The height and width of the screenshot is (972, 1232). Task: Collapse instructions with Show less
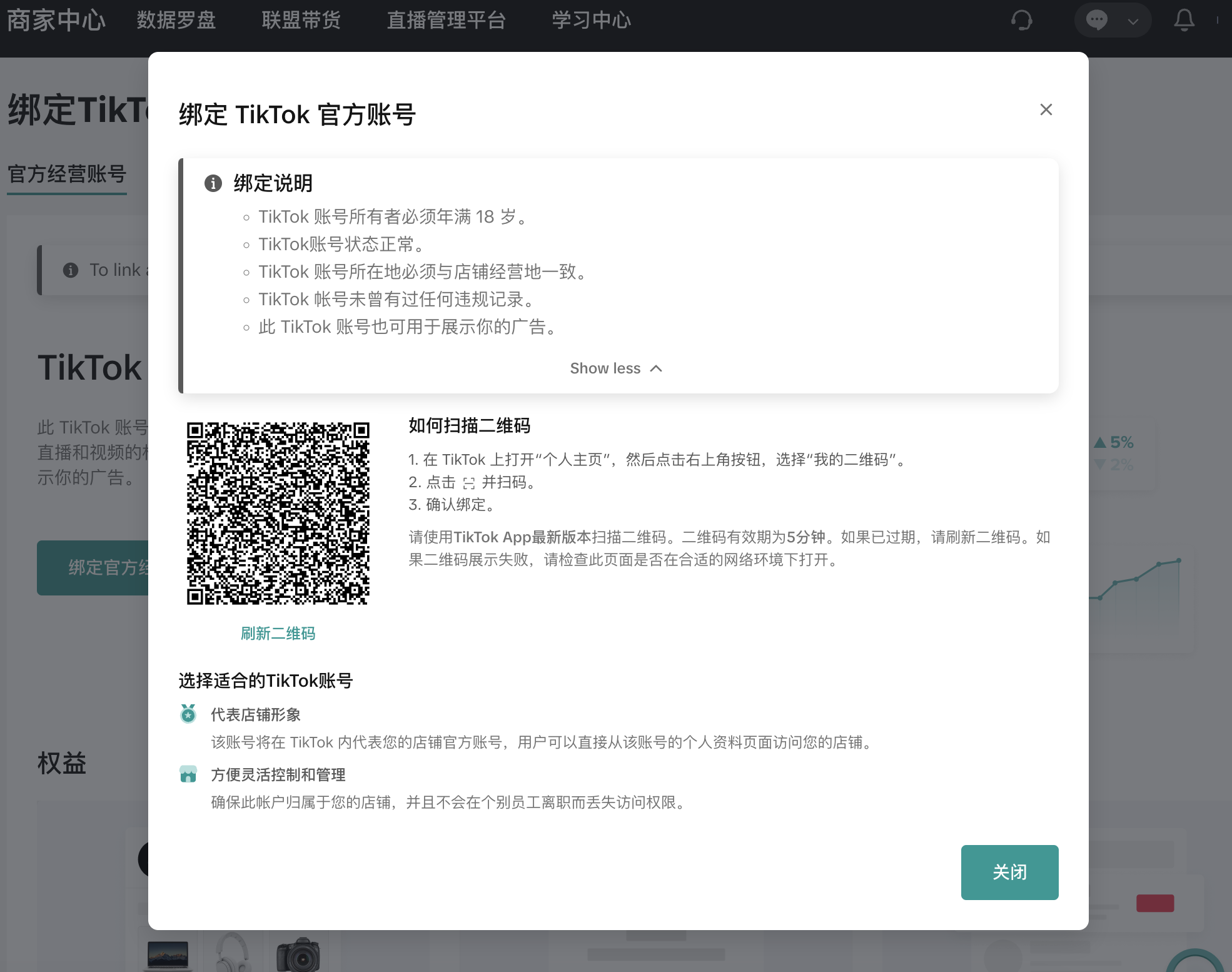tap(605, 368)
